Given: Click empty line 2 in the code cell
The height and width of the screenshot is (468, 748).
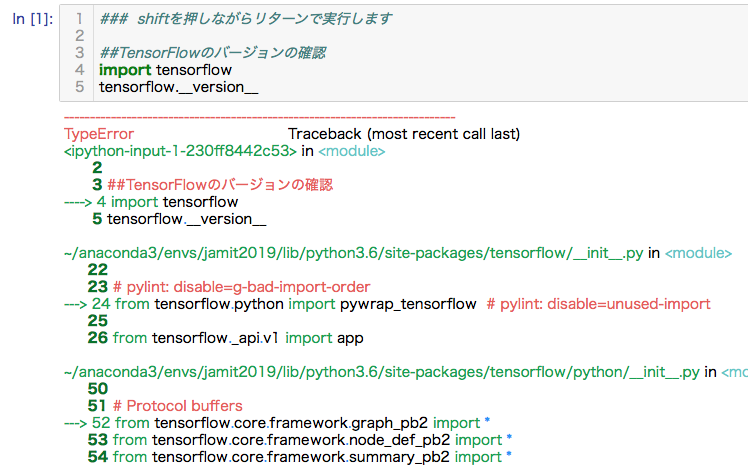Looking at the screenshot, I should (420, 36).
